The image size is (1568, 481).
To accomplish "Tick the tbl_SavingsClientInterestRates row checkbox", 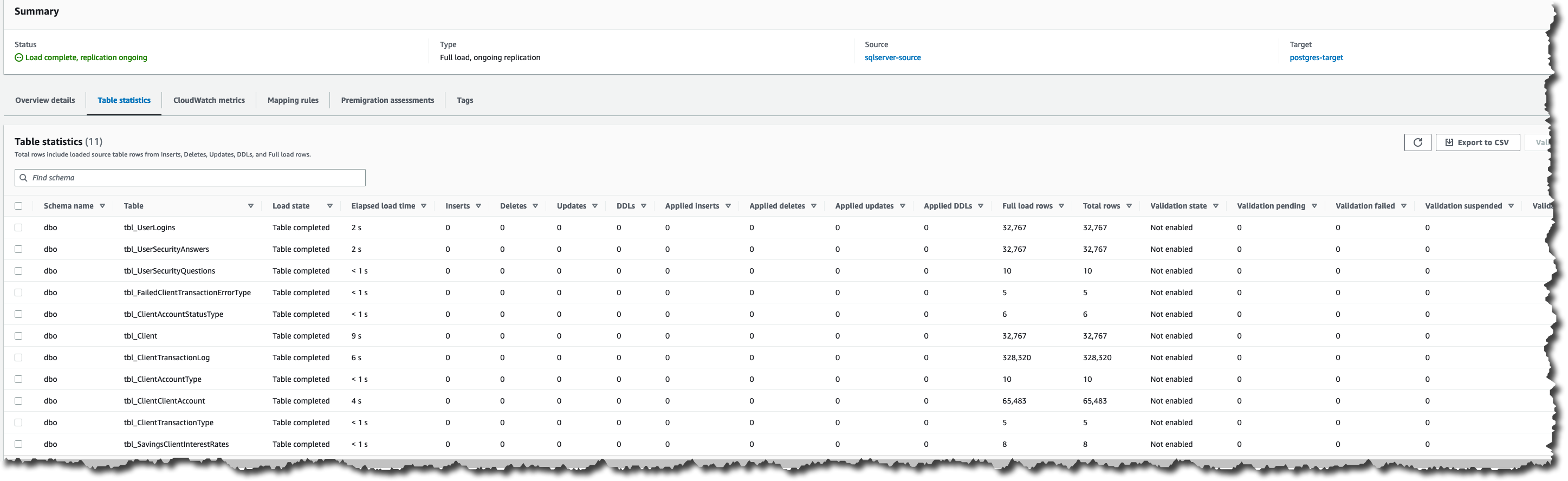I will (18, 445).
